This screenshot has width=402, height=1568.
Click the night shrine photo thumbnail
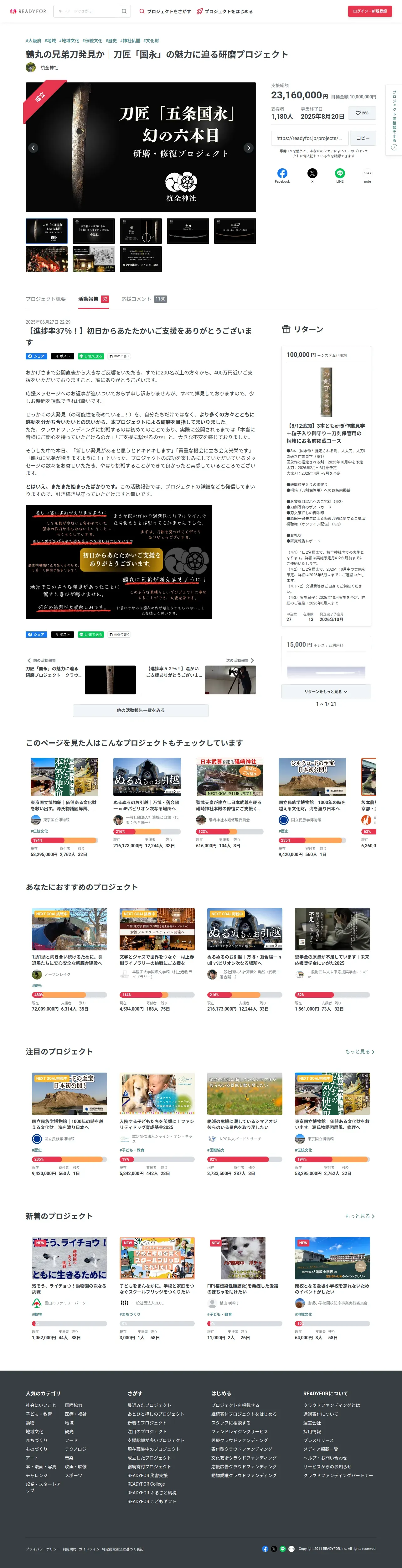click(x=47, y=259)
